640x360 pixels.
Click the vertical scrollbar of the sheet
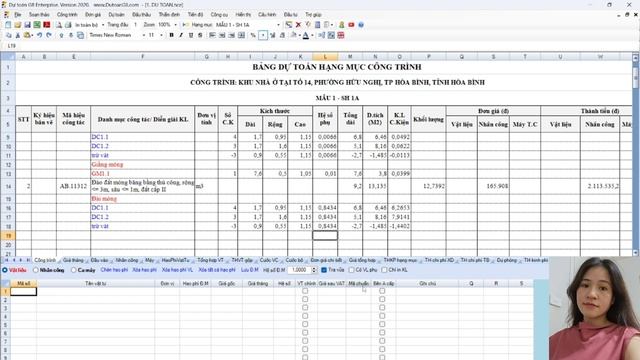[x=636, y=155]
